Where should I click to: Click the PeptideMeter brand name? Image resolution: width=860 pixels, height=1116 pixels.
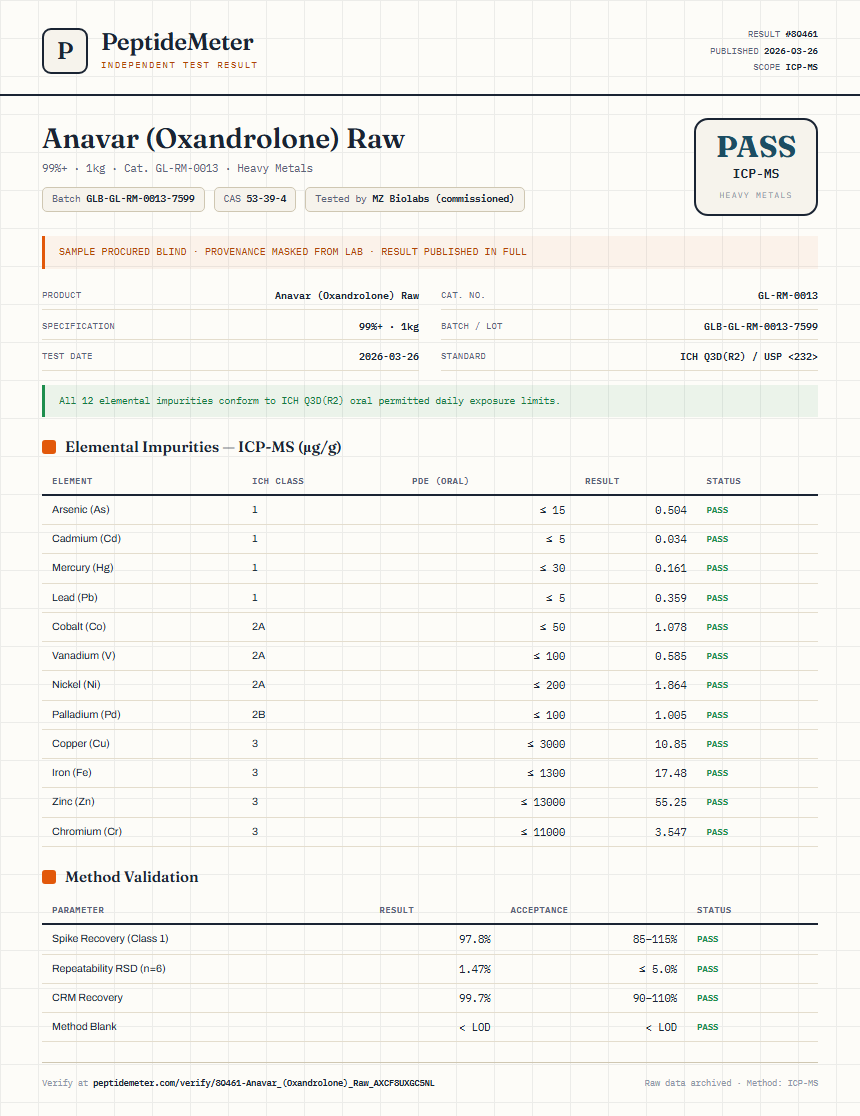(177, 42)
